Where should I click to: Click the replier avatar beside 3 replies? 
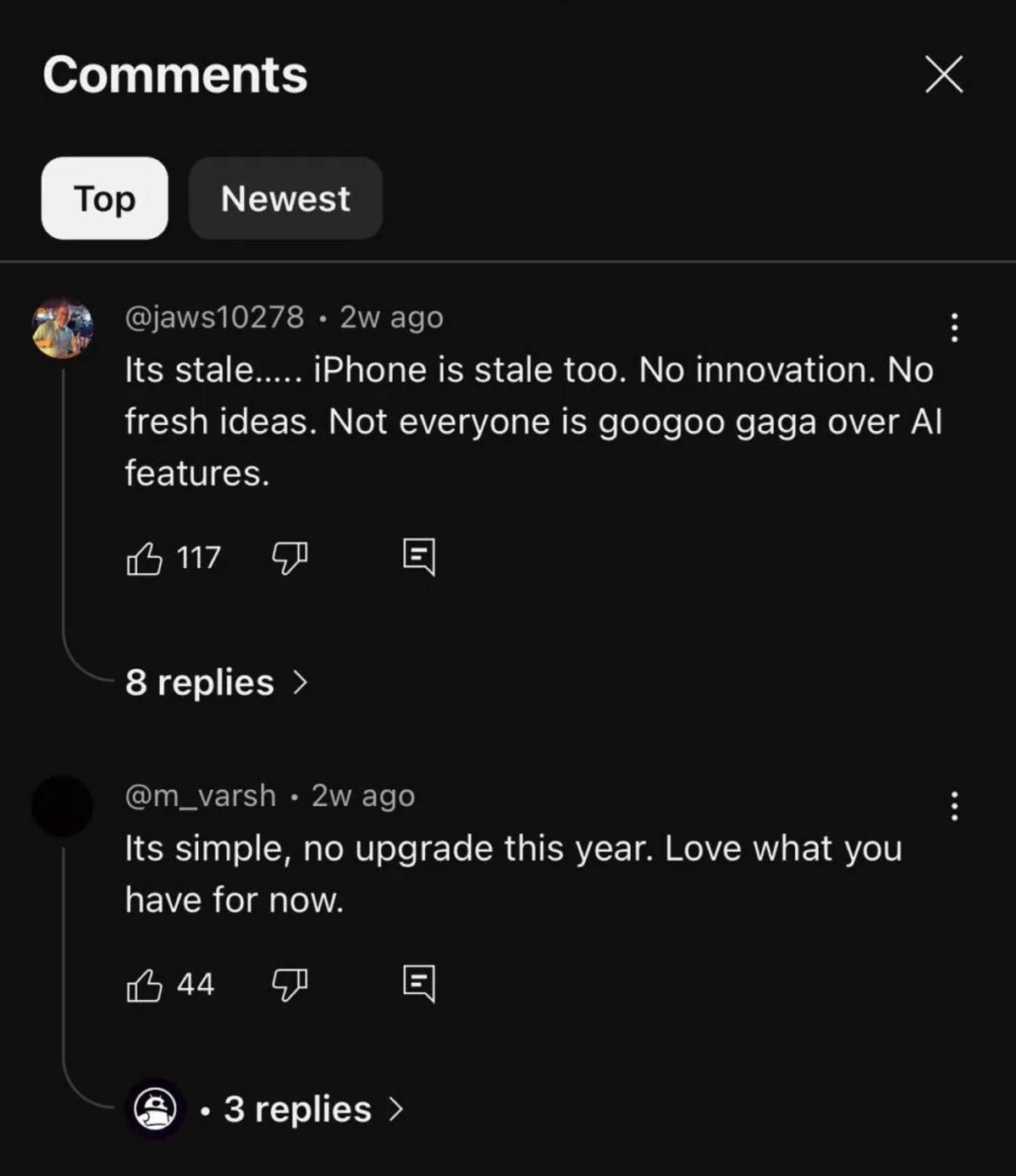coord(155,1109)
